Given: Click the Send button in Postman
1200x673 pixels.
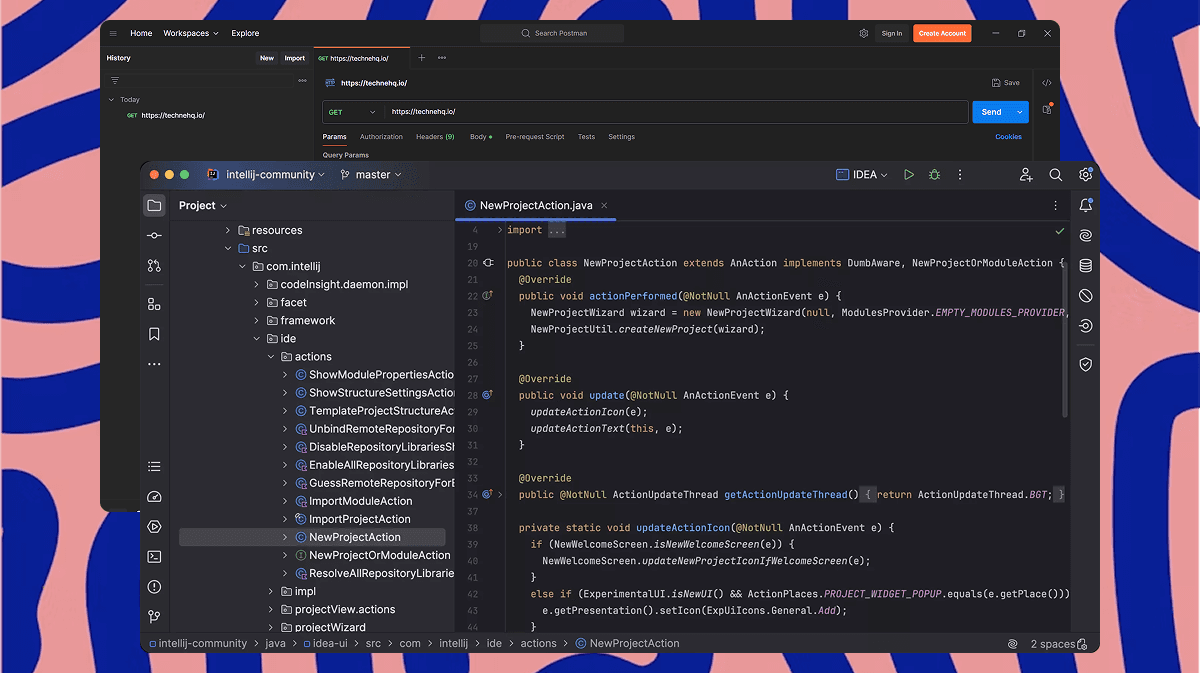Looking at the screenshot, I should (992, 112).
